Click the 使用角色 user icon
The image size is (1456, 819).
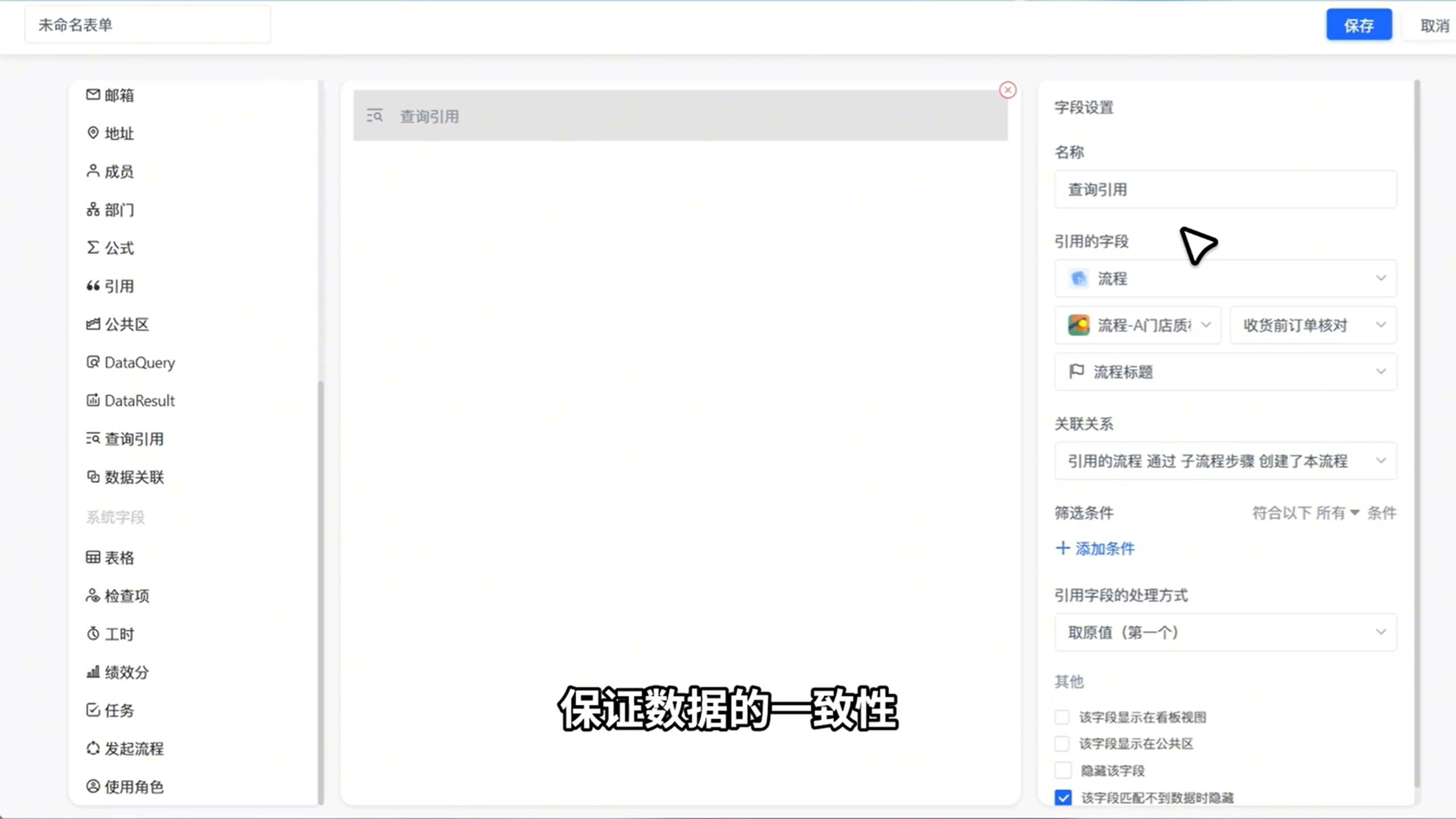pyautogui.click(x=93, y=786)
